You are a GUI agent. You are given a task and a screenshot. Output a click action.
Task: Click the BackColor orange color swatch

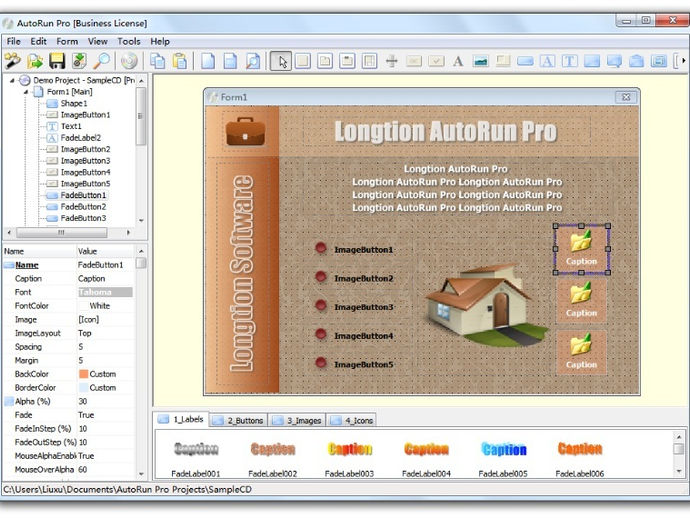point(84,374)
